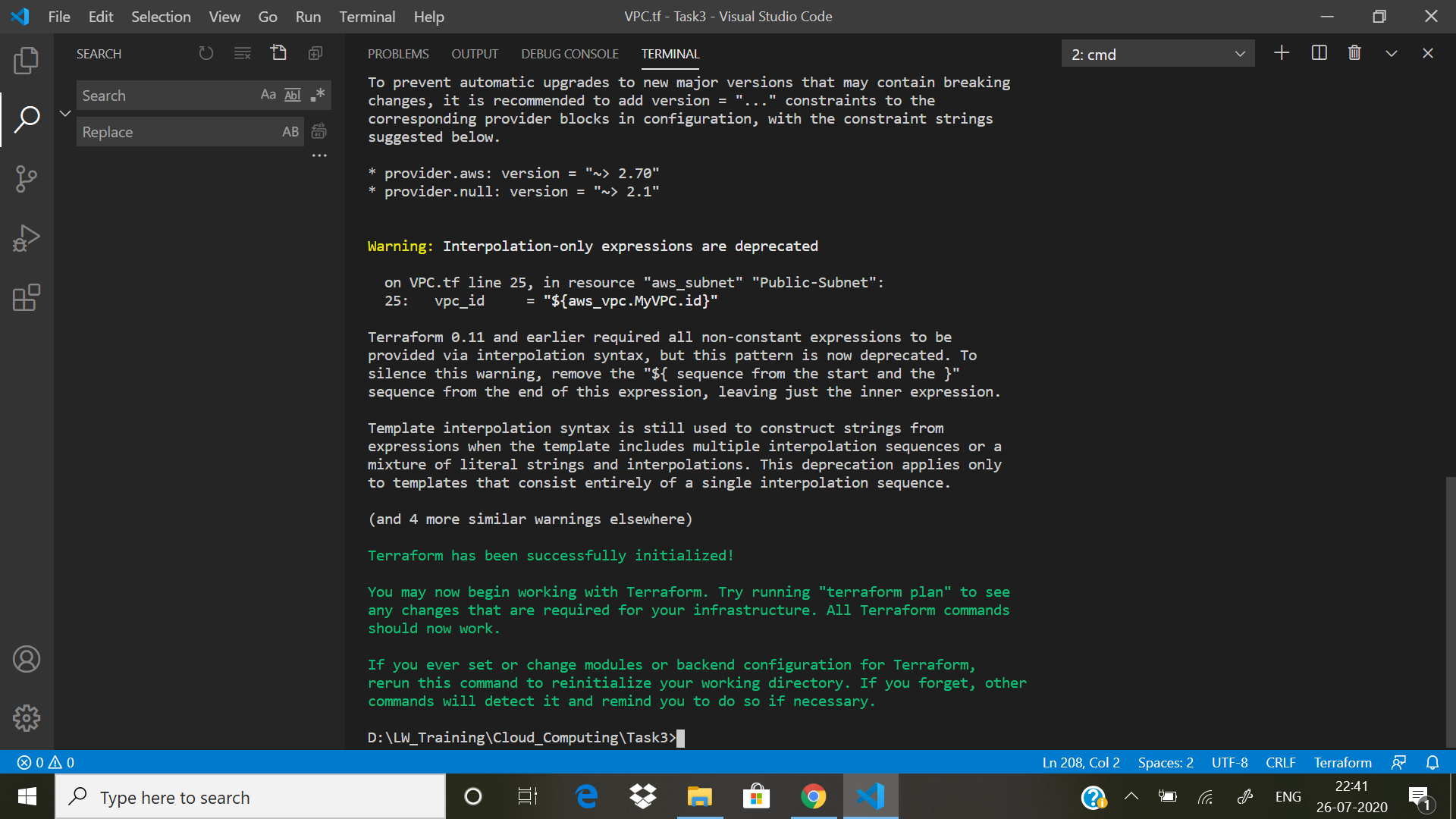Open the Run and Debug view
This screenshot has width=1456, height=819.
point(27,238)
